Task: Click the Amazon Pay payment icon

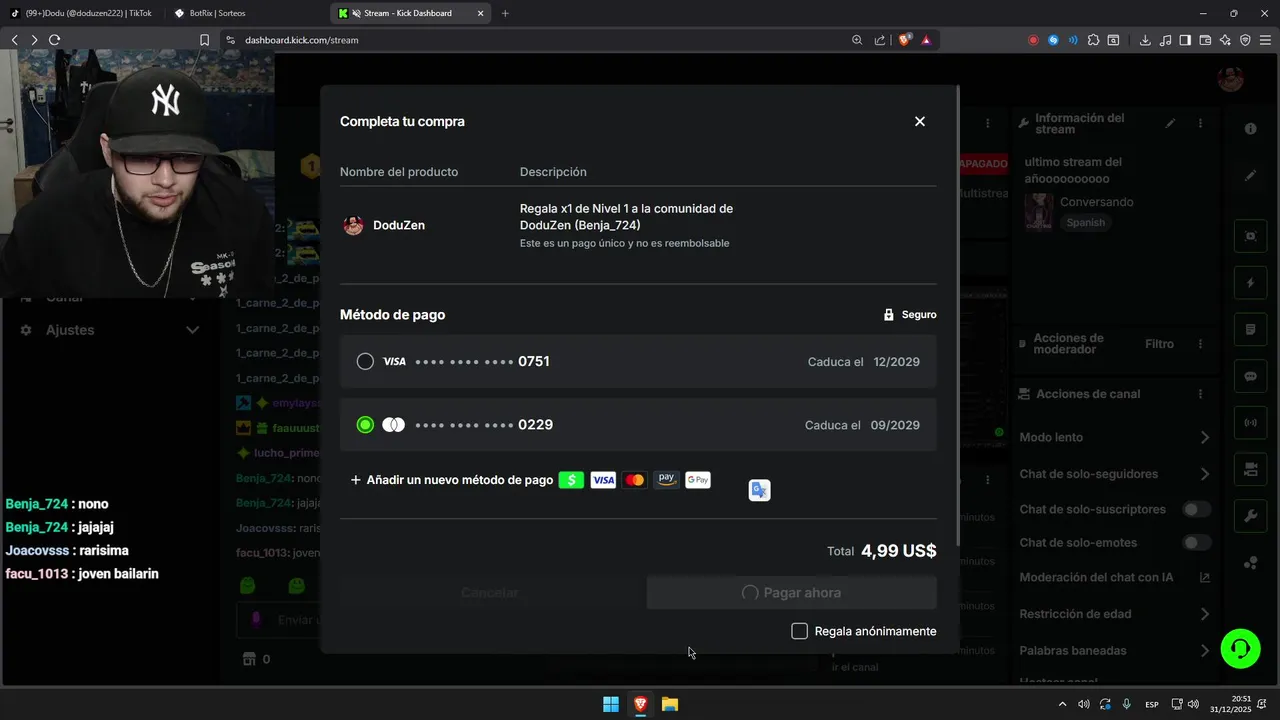Action: (667, 480)
